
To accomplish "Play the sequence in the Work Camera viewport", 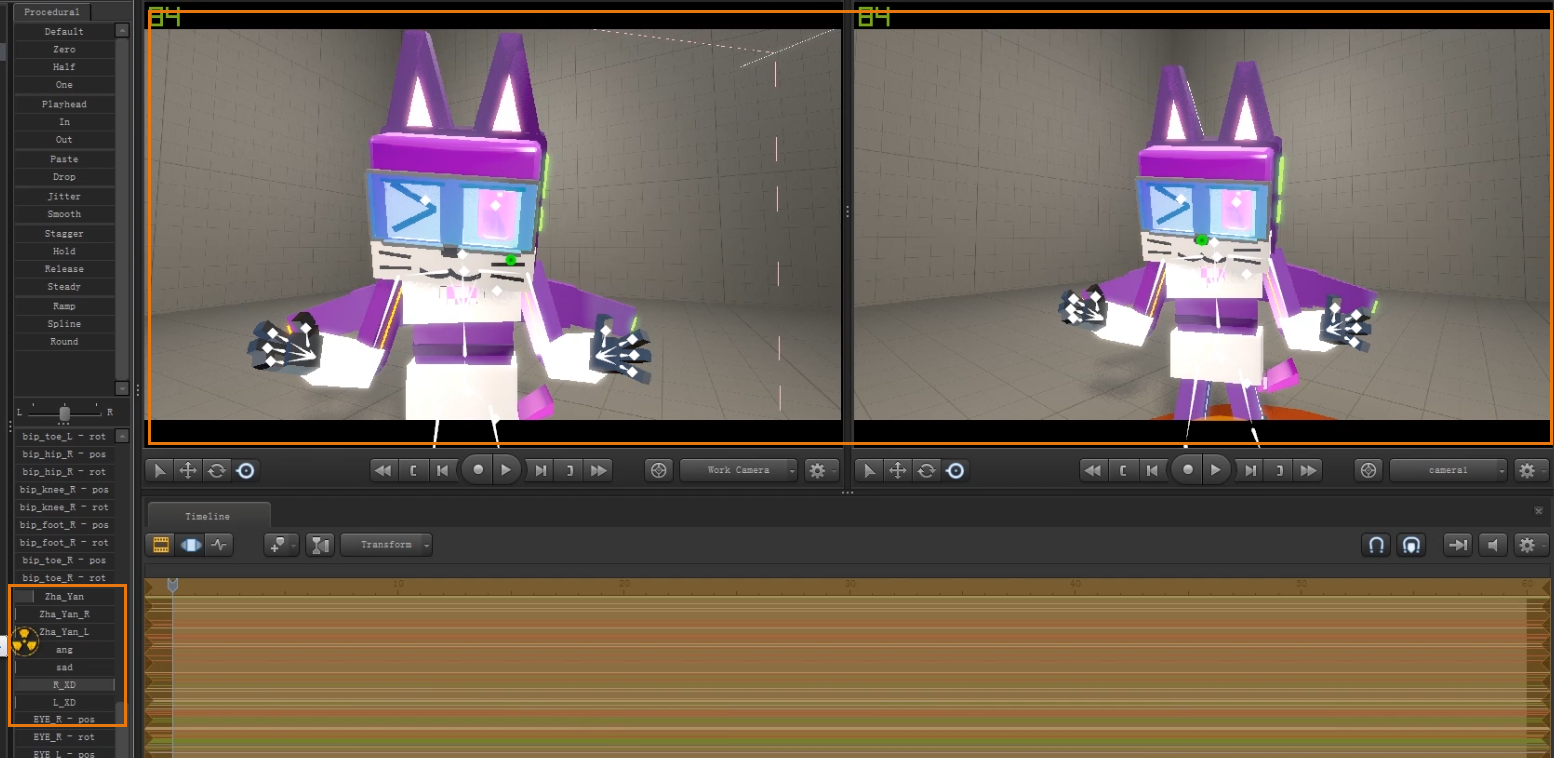I will [x=507, y=469].
